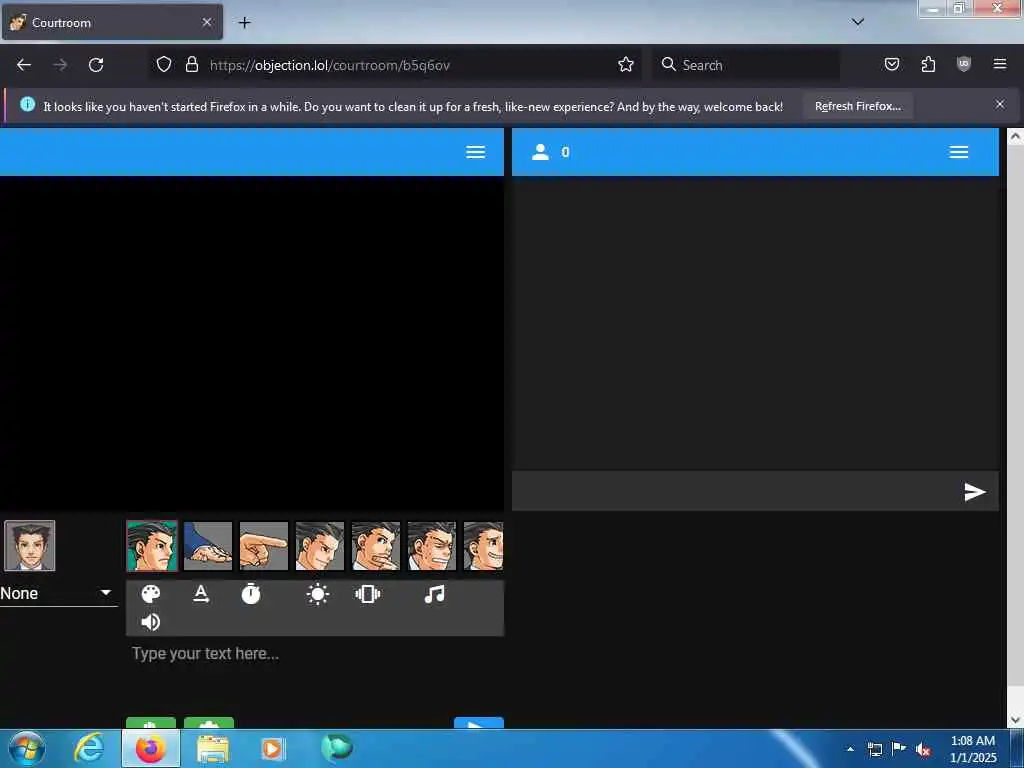Open Save to Pocket icon
The image size is (1024, 768).
click(x=892, y=64)
